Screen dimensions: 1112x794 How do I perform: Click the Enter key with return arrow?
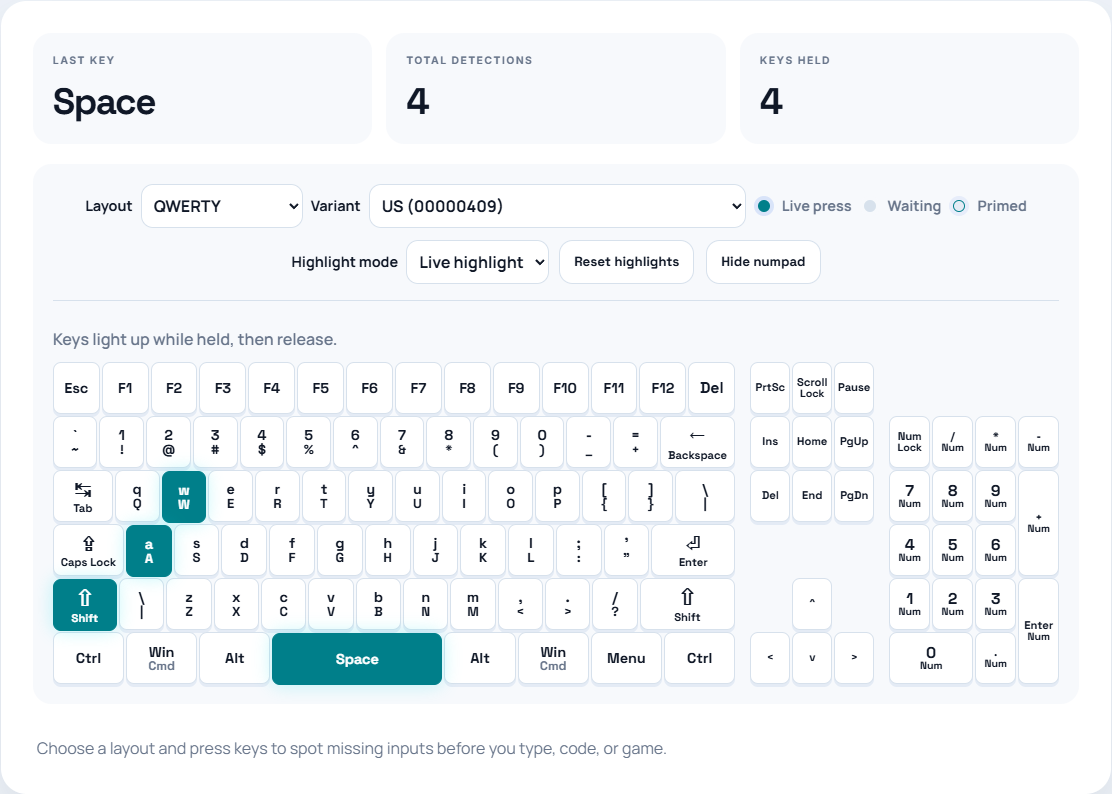pos(693,551)
